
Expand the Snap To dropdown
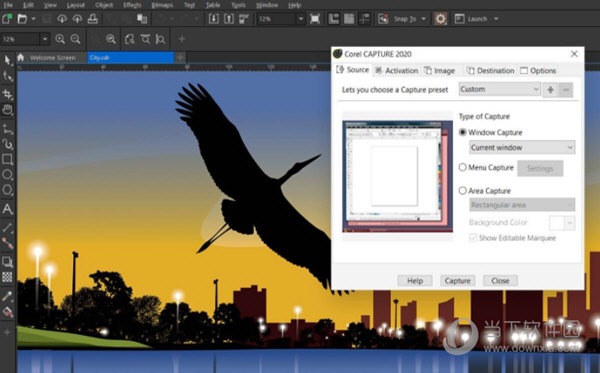tap(423, 19)
